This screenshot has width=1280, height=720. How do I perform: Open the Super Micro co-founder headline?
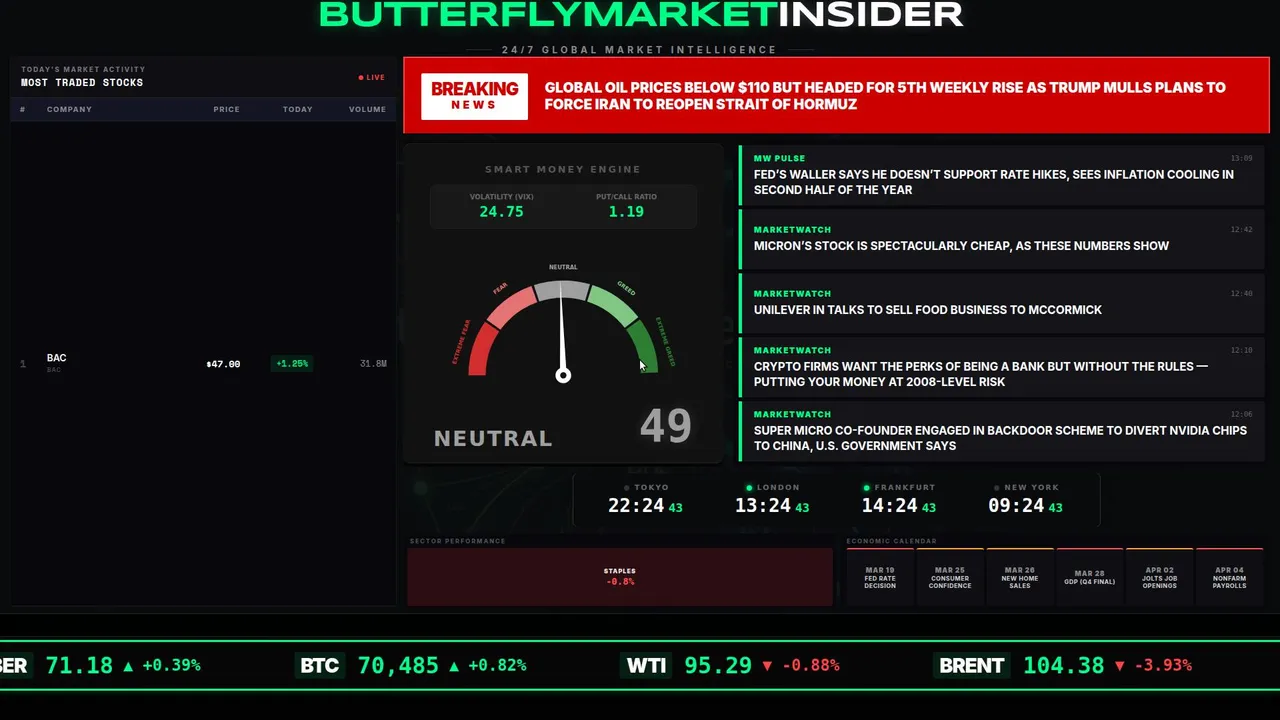(x=1002, y=431)
